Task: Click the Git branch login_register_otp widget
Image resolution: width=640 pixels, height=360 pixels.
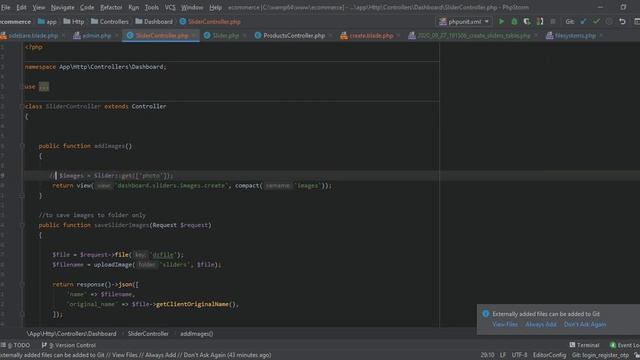Action: click(x=600, y=355)
